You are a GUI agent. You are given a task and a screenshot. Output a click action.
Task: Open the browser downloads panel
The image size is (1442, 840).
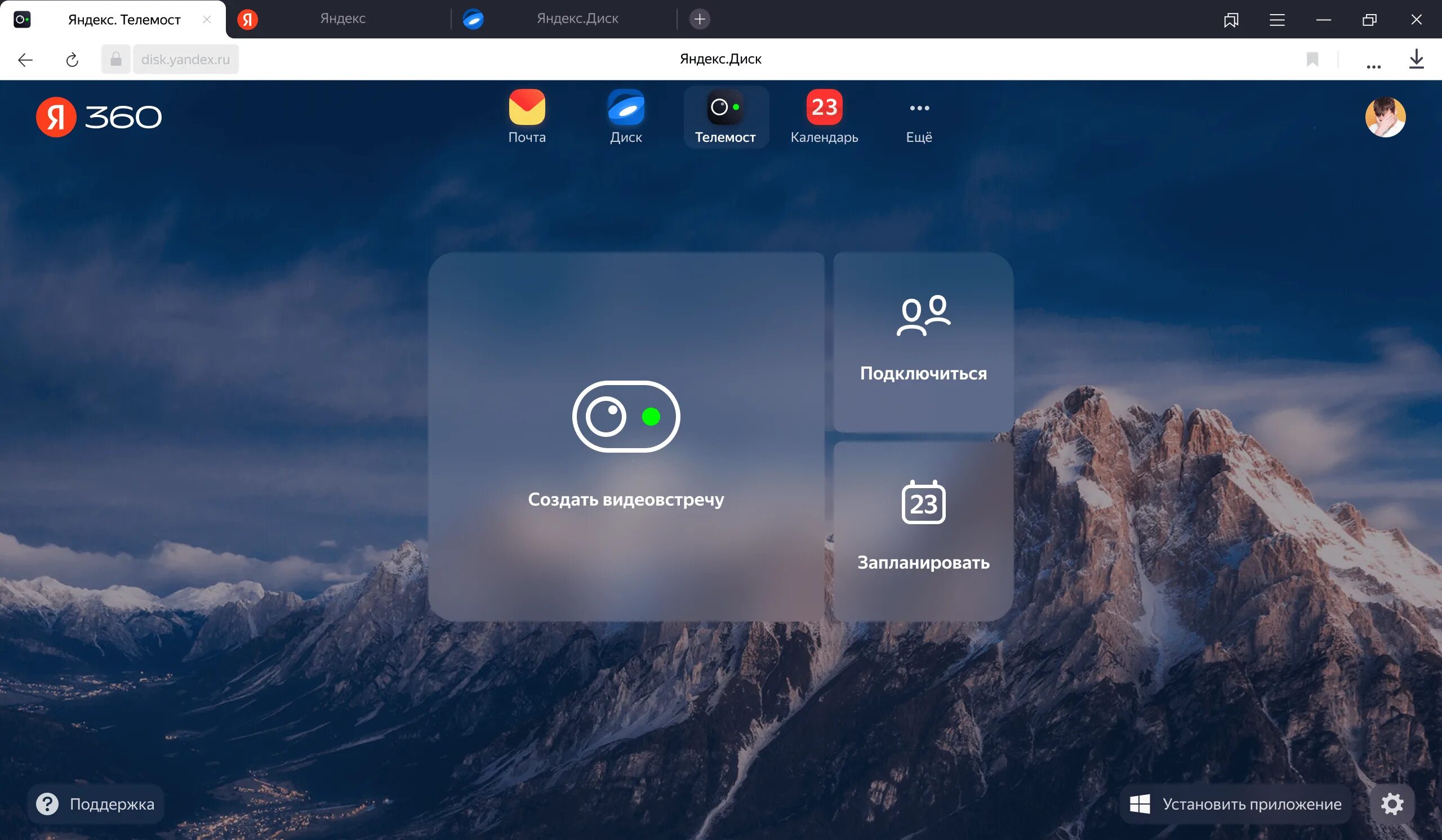(x=1416, y=59)
